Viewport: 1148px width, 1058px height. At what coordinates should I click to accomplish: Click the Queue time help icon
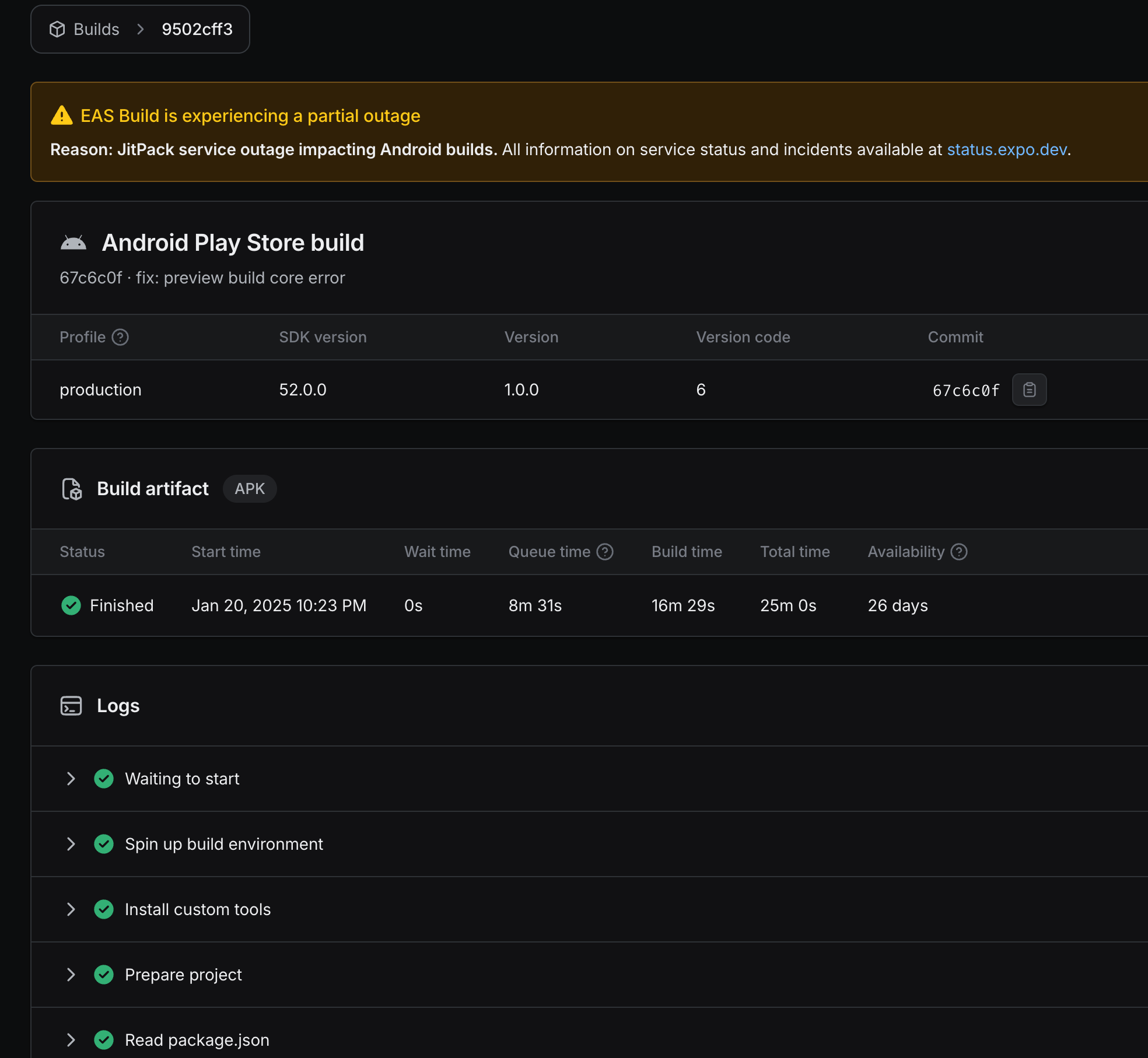pos(605,552)
